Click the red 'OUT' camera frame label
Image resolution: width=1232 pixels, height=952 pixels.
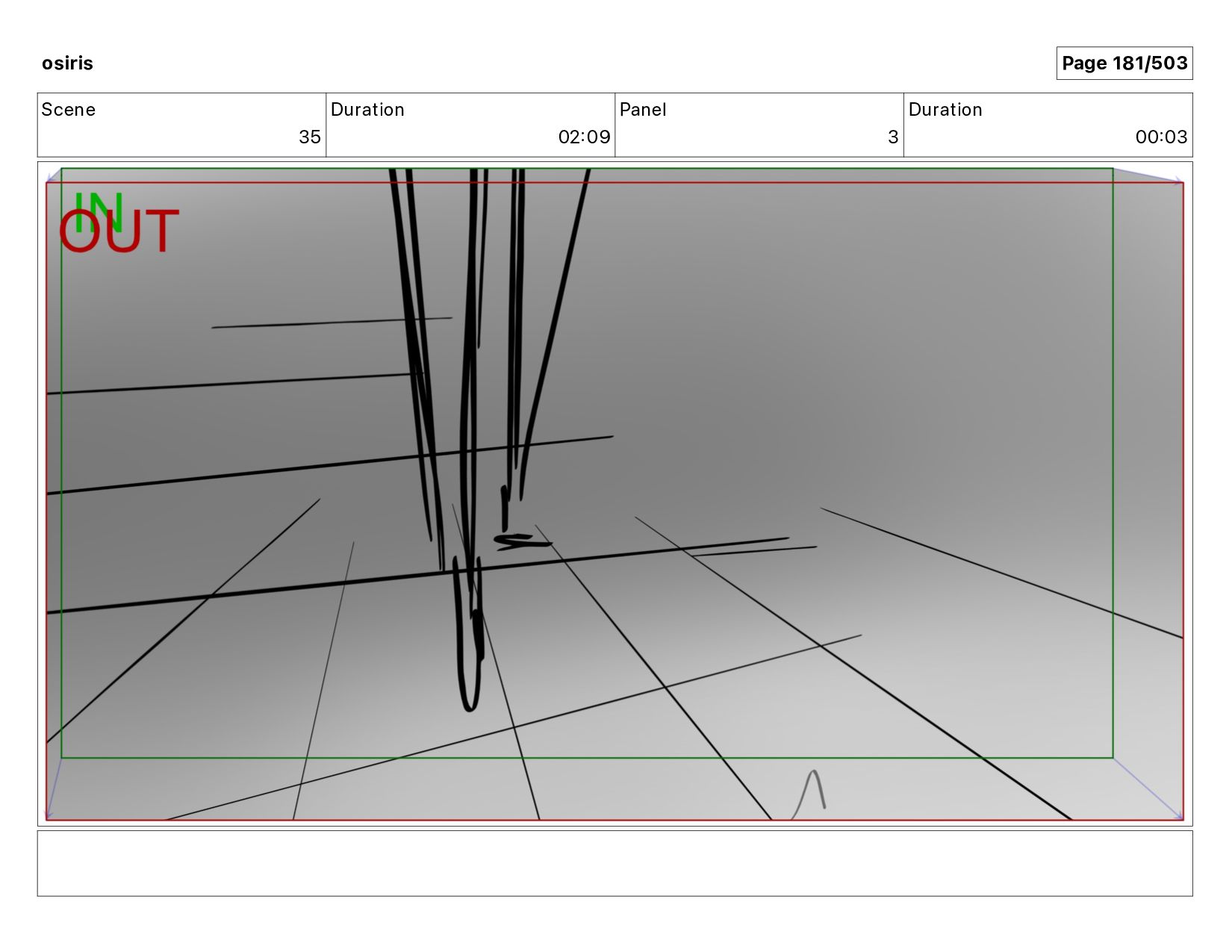[119, 231]
